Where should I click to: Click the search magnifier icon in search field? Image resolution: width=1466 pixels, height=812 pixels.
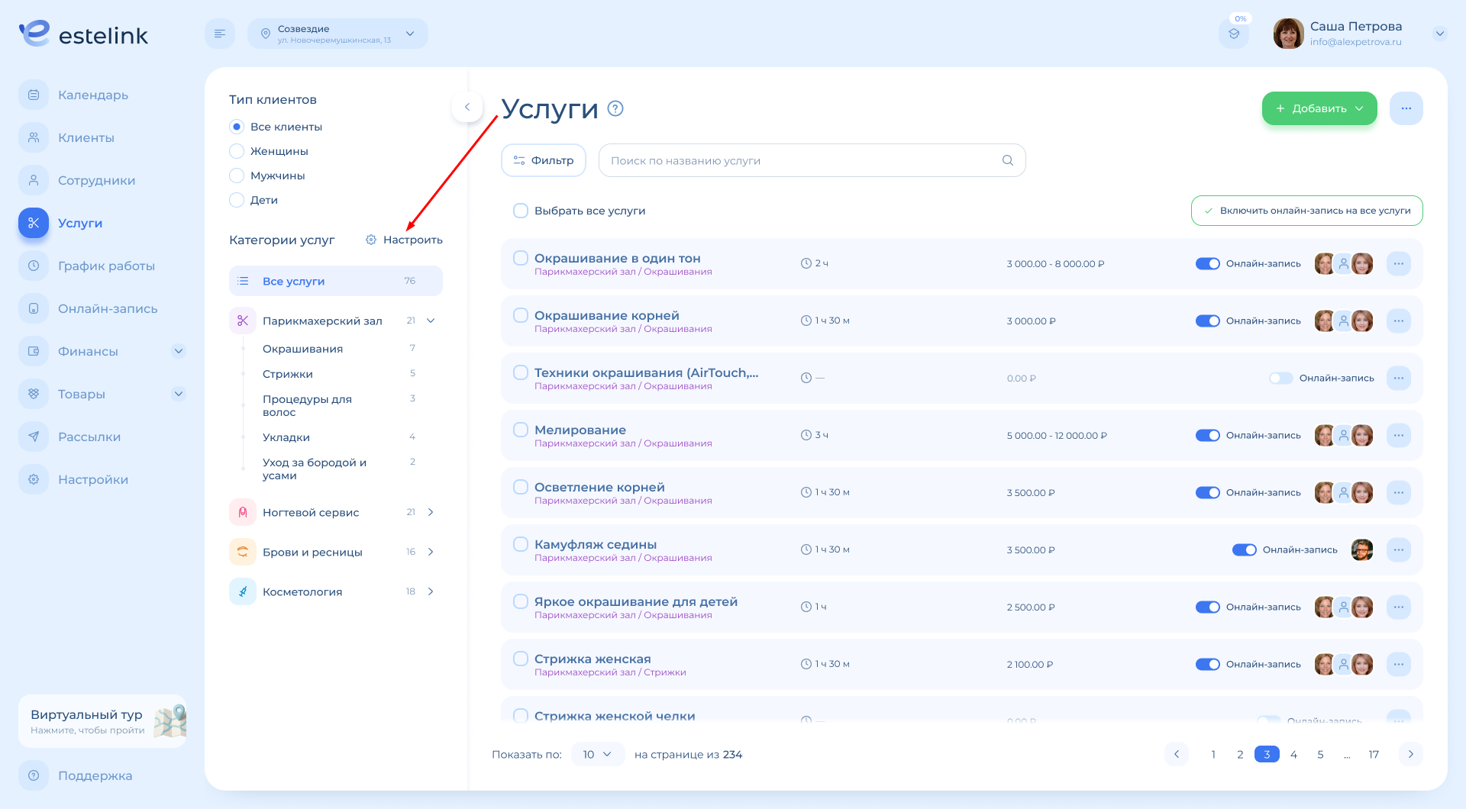(1008, 160)
